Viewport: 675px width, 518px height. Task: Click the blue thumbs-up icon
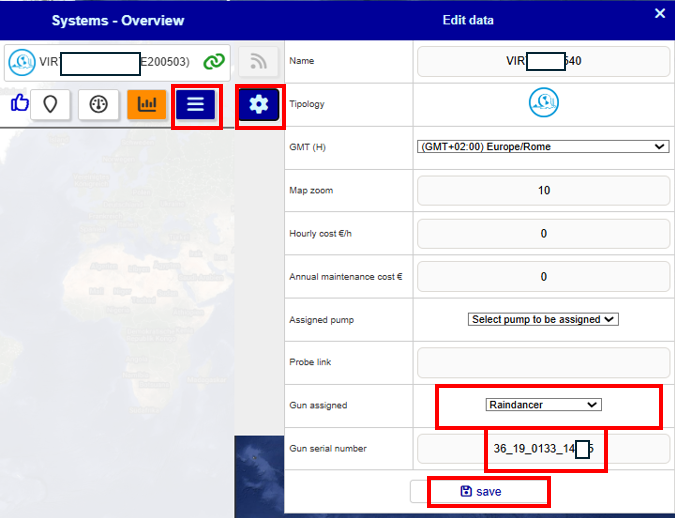[20, 103]
